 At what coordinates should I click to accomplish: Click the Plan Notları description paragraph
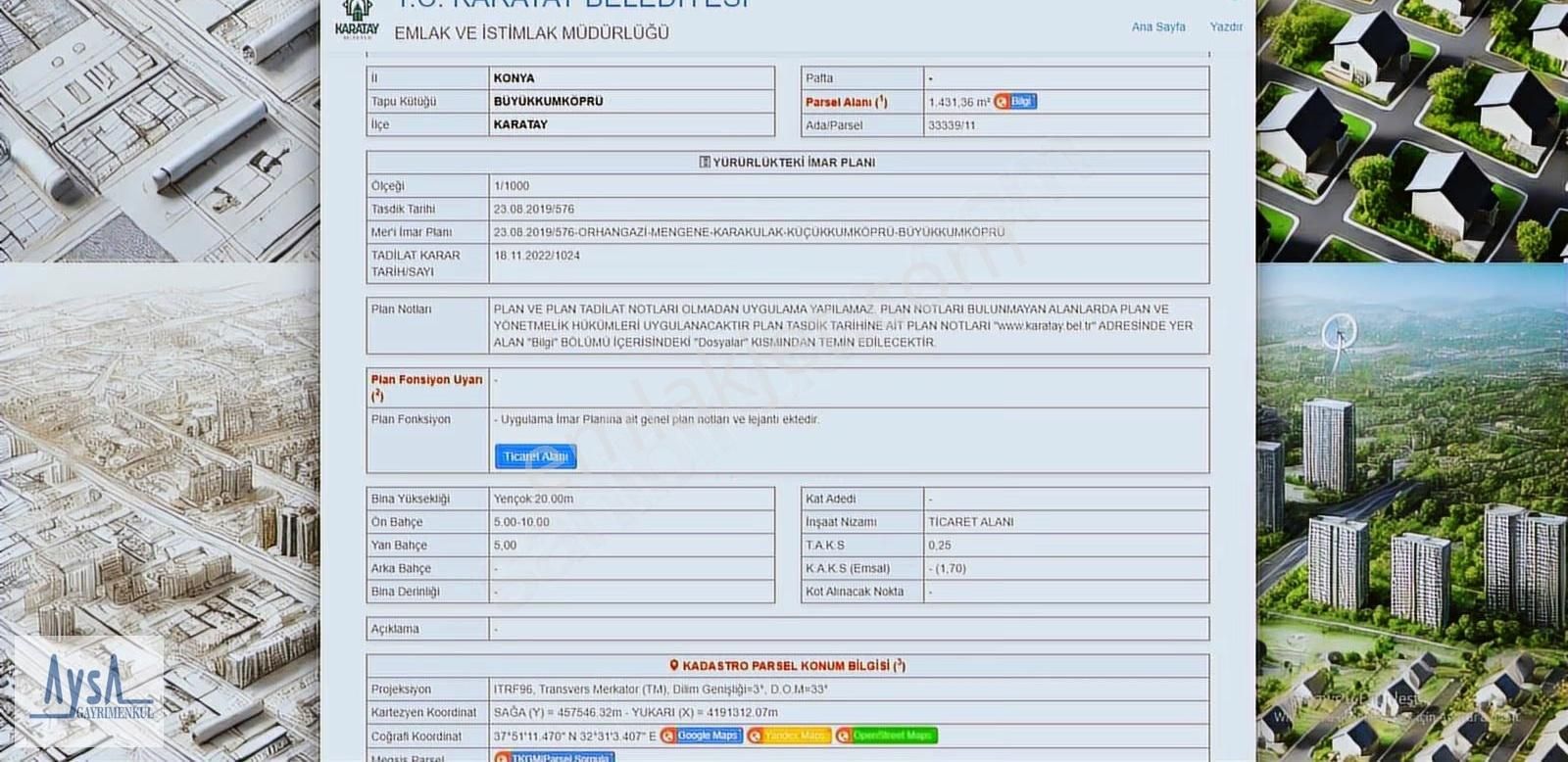click(843, 326)
